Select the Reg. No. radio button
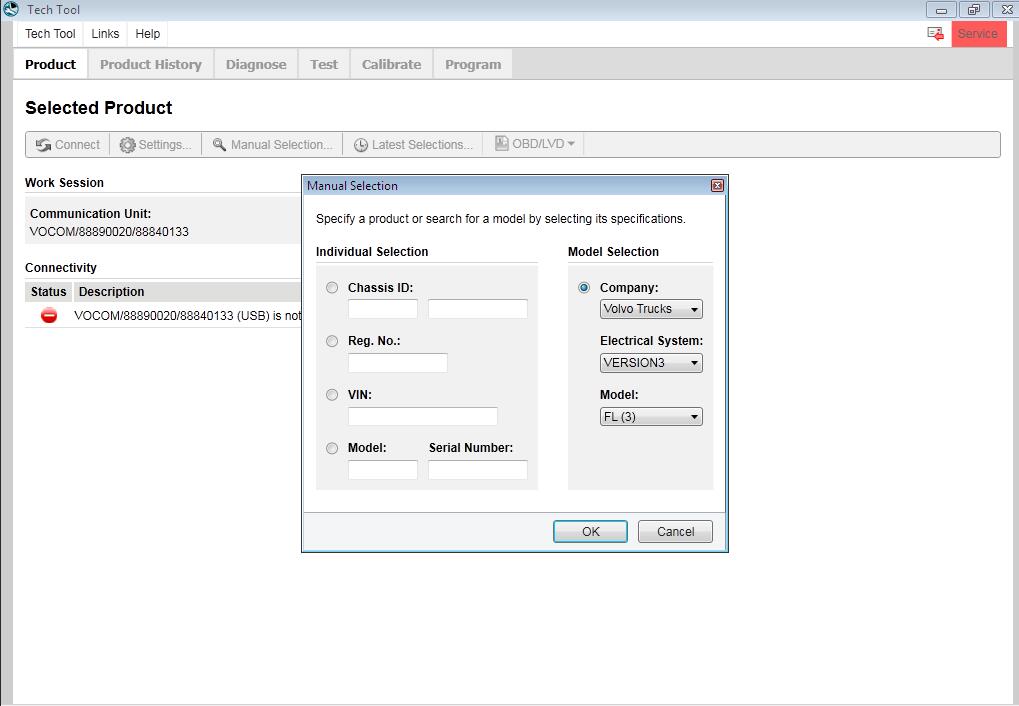Viewport: 1019px width, 706px height. coord(332,341)
